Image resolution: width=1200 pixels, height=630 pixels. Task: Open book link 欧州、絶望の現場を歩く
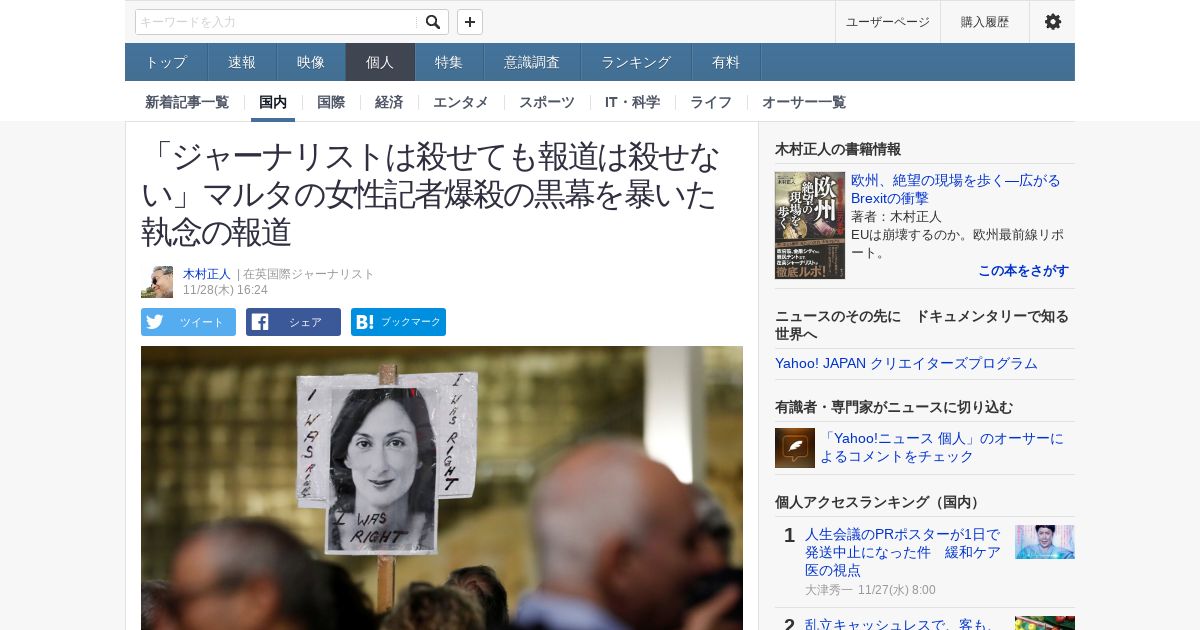point(956,189)
